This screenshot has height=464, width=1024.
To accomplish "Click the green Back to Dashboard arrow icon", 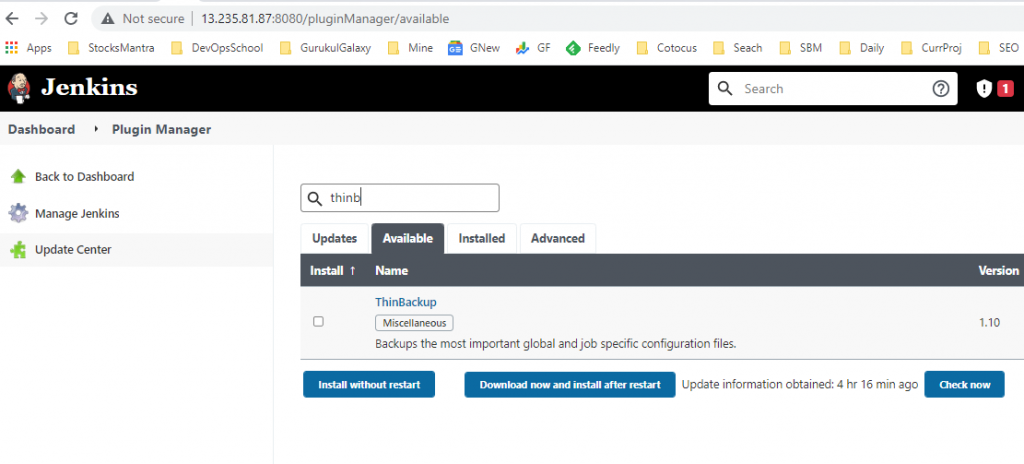I will tap(18, 177).
